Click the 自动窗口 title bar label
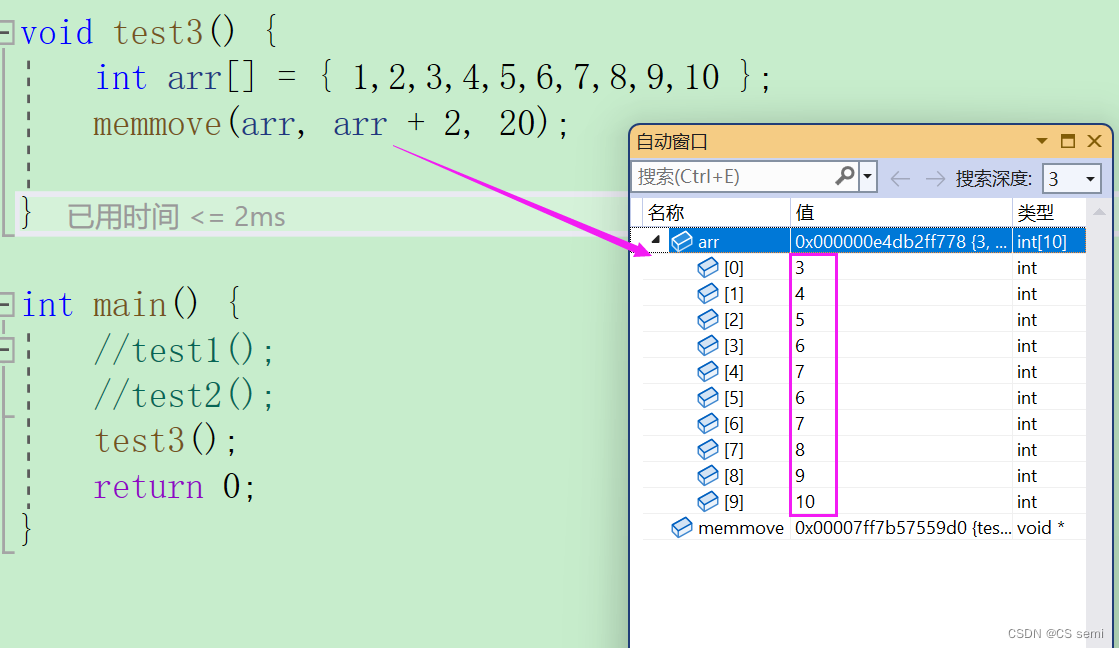Screen dimensions: 1119x648 [671, 142]
